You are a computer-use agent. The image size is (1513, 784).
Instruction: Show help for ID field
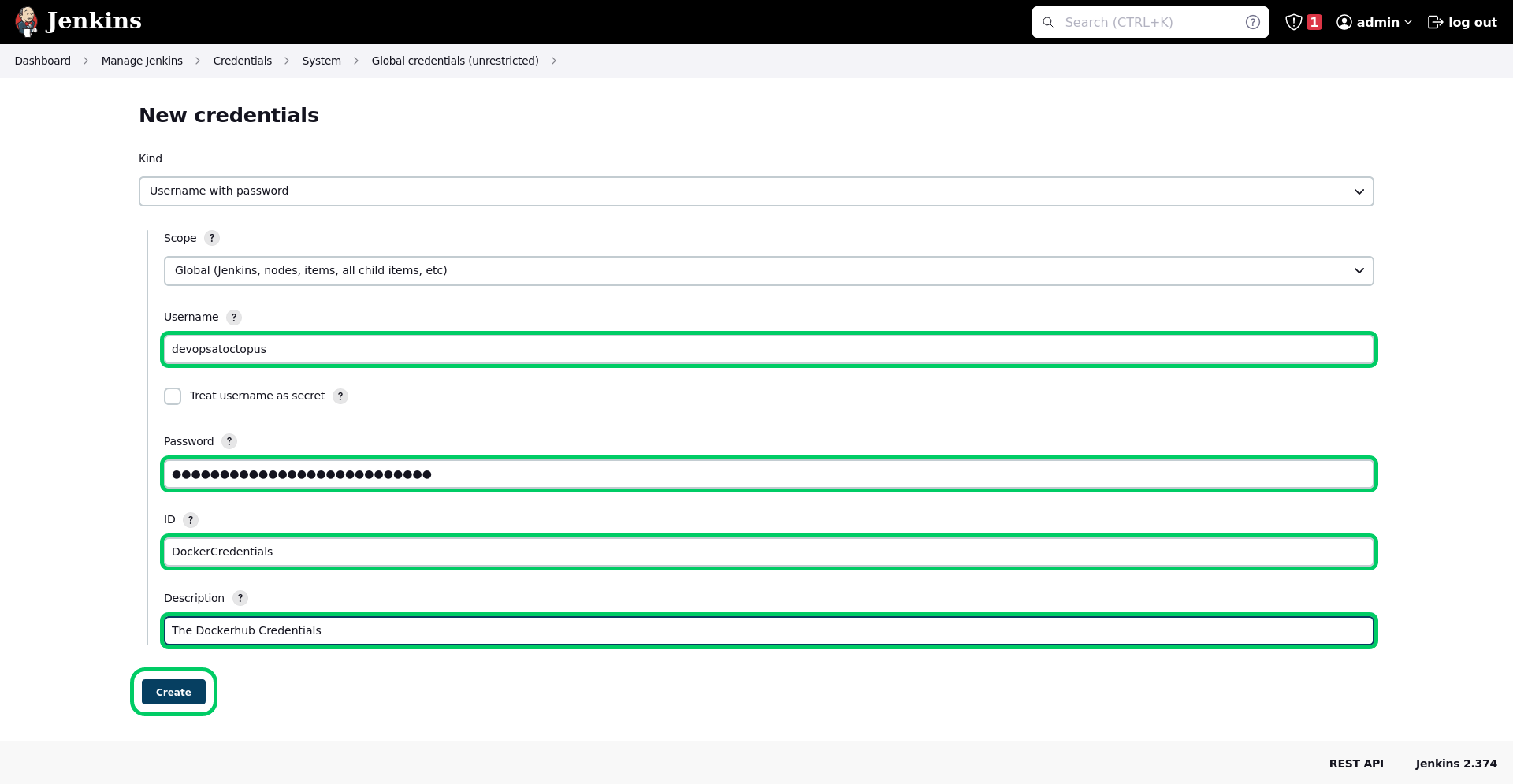pyautogui.click(x=190, y=520)
